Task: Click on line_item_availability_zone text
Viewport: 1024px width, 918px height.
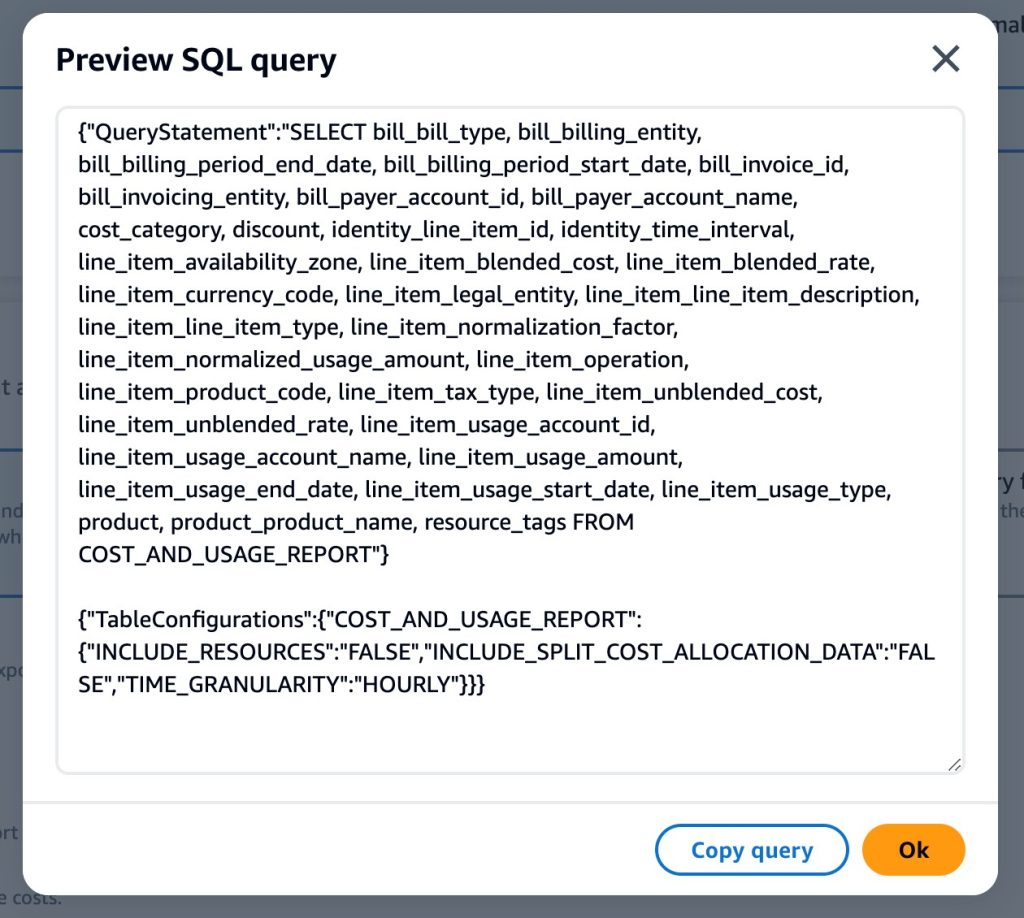Action: coord(218,262)
